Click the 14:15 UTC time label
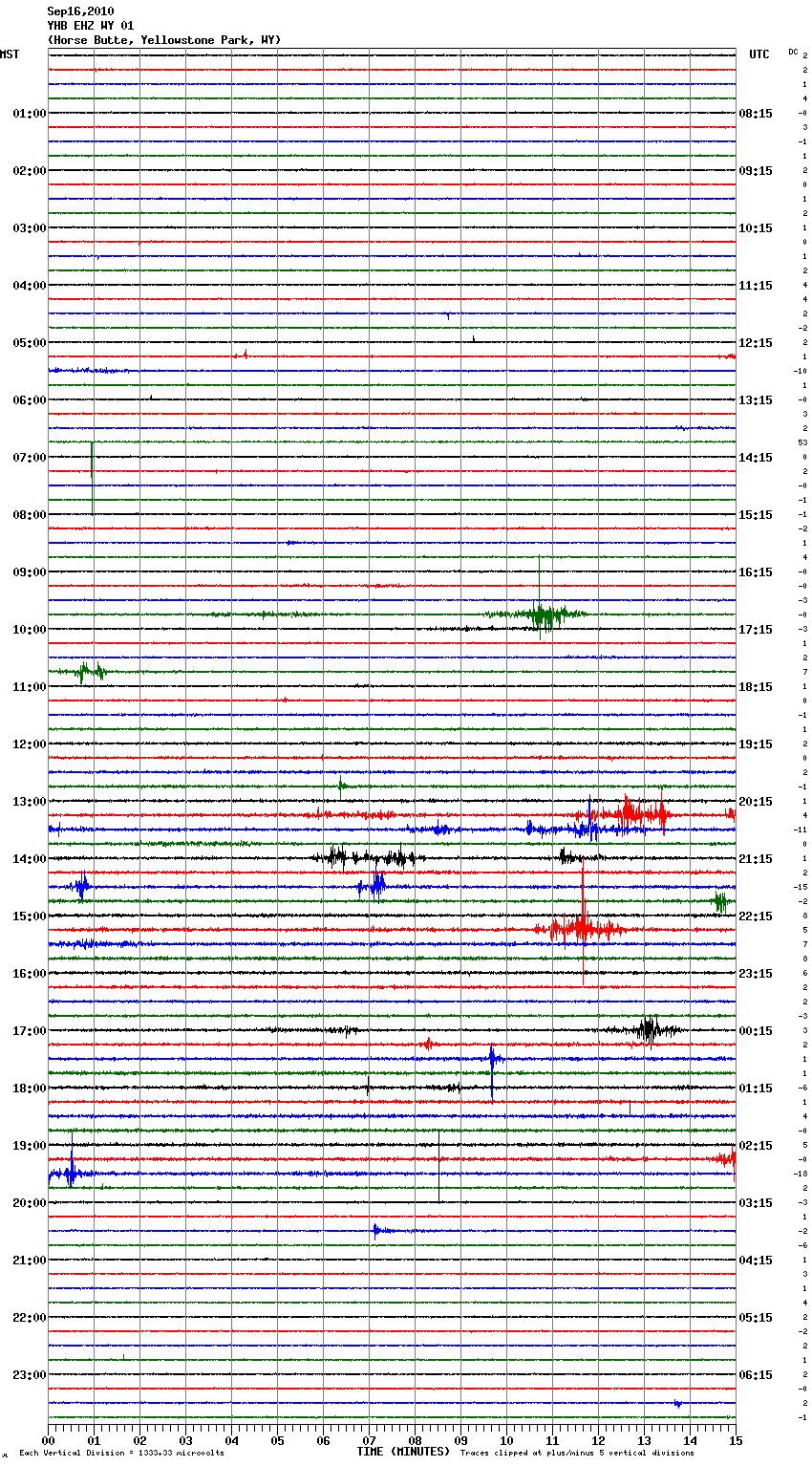The height and width of the screenshot is (1466, 812). tap(756, 458)
